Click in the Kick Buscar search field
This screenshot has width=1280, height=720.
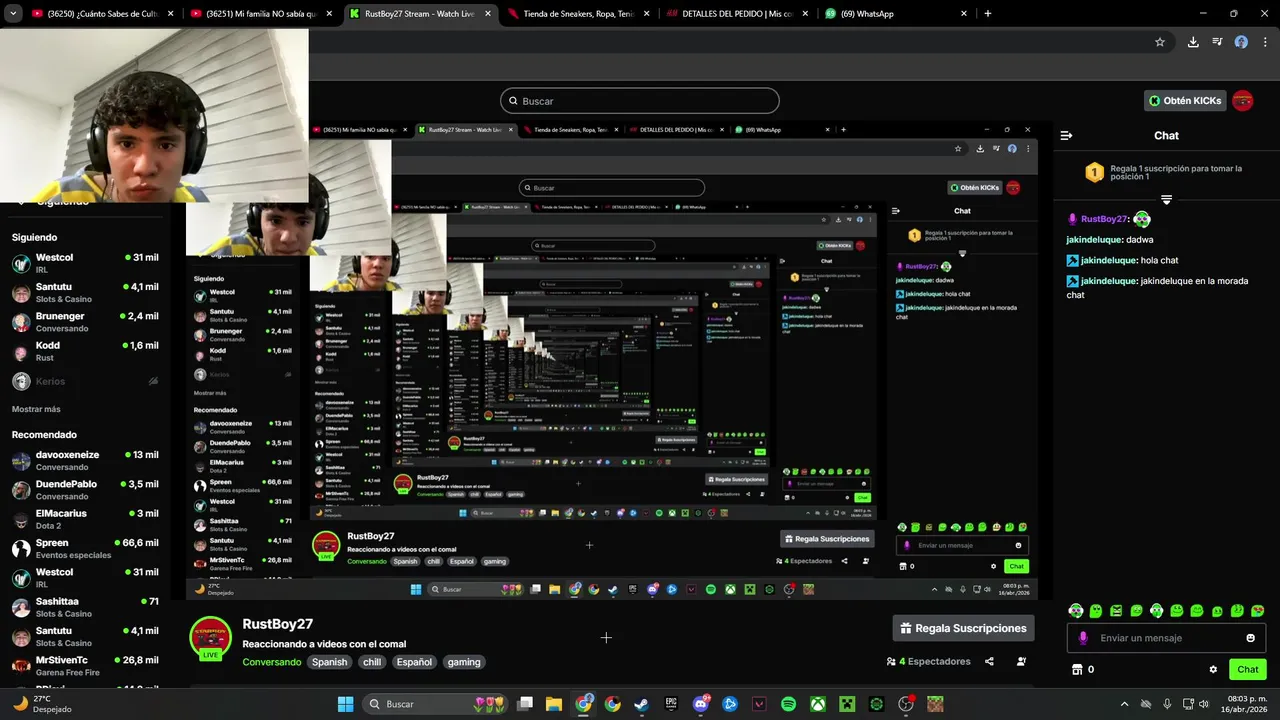640,101
